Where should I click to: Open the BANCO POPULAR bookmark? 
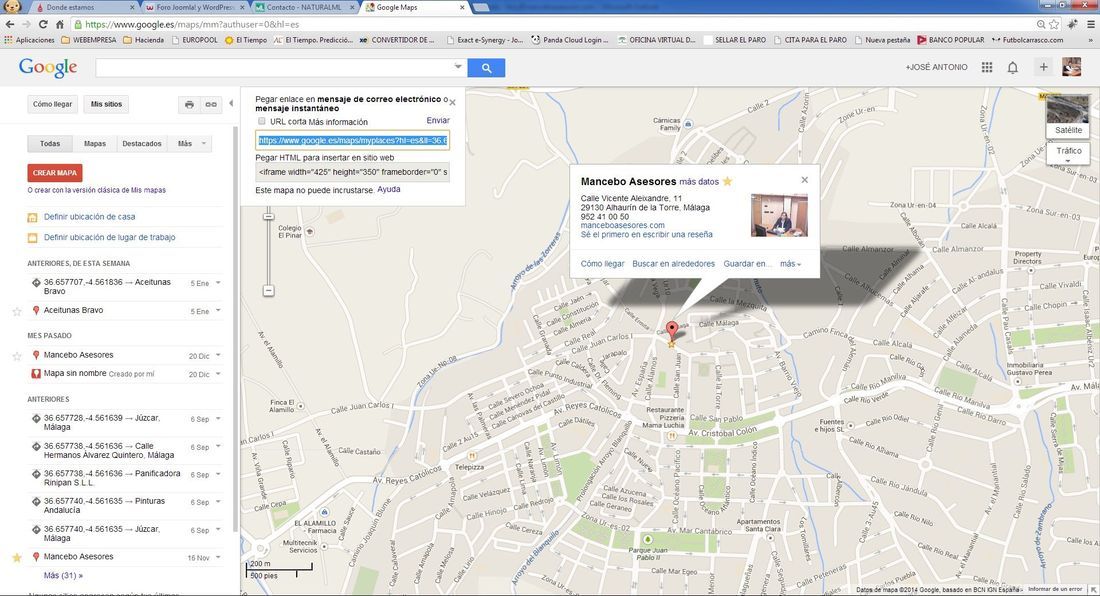click(951, 40)
